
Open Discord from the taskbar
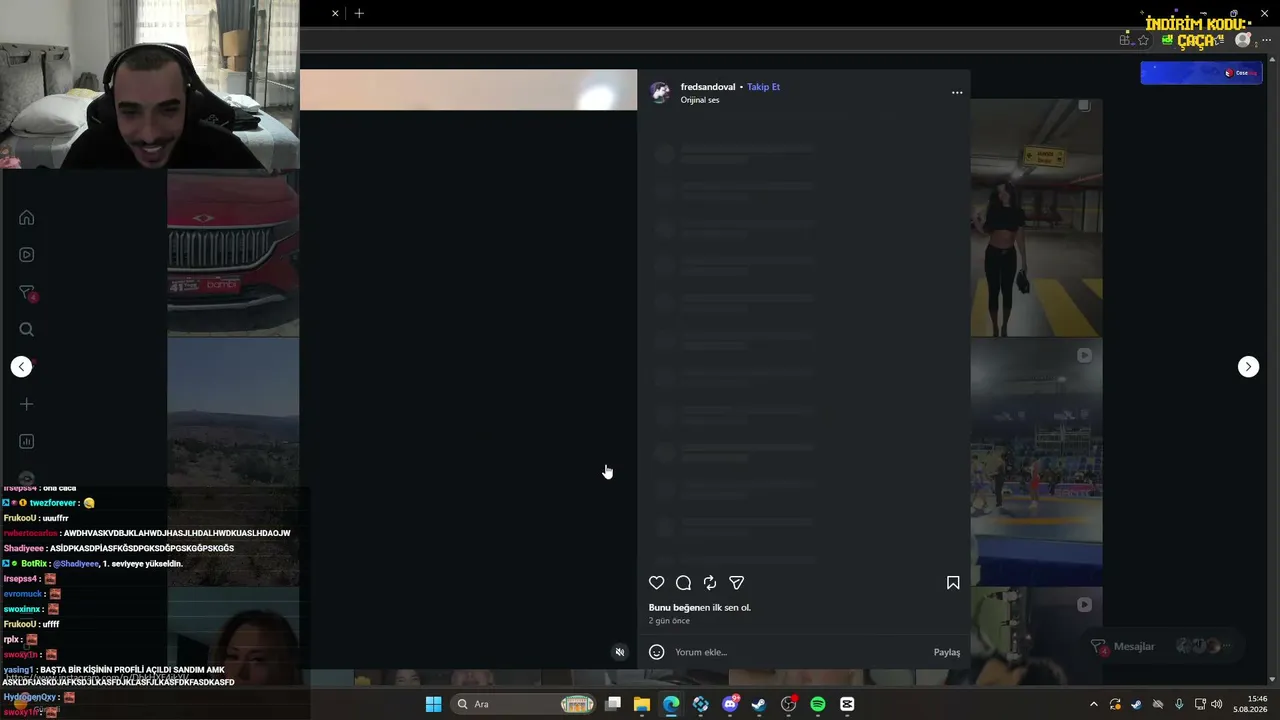point(730,704)
